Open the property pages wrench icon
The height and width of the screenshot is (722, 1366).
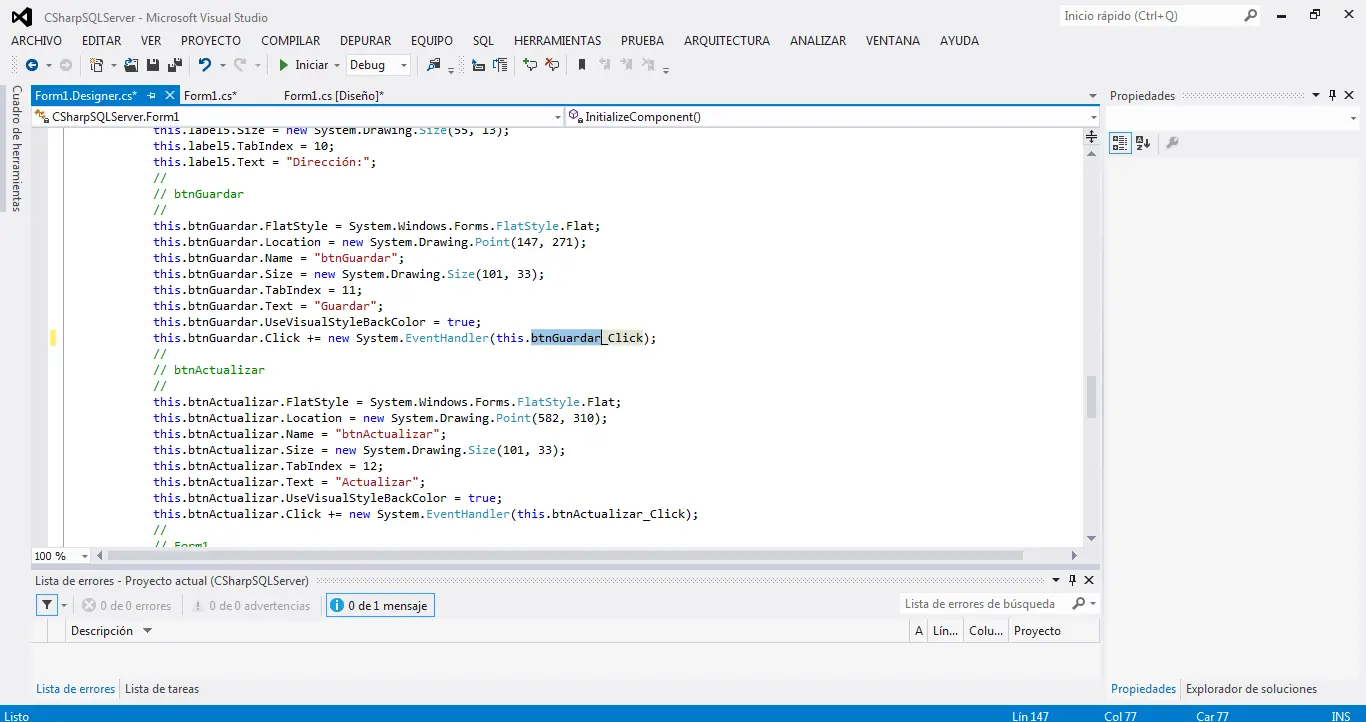point(1172,143)
